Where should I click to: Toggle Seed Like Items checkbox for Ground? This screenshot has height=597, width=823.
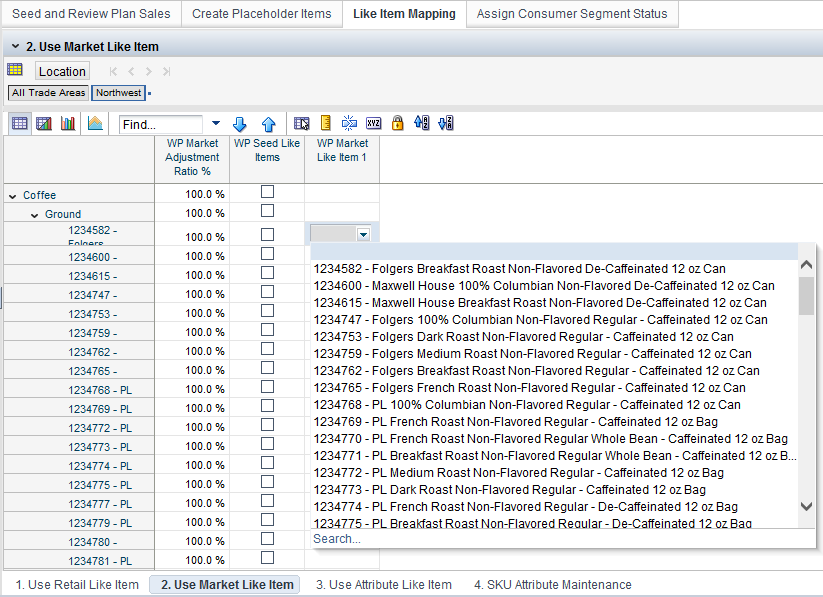(268, 211)
